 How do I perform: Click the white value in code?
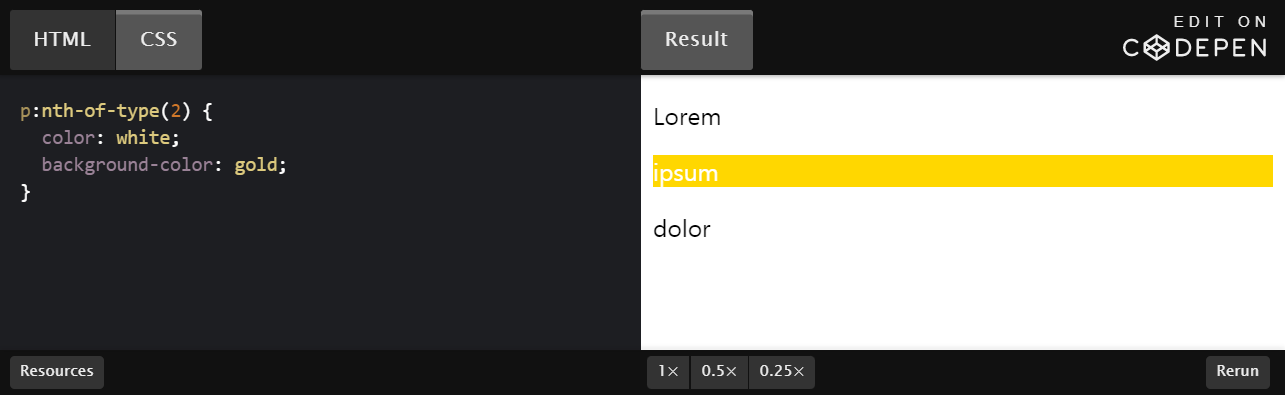click(143, 138)
